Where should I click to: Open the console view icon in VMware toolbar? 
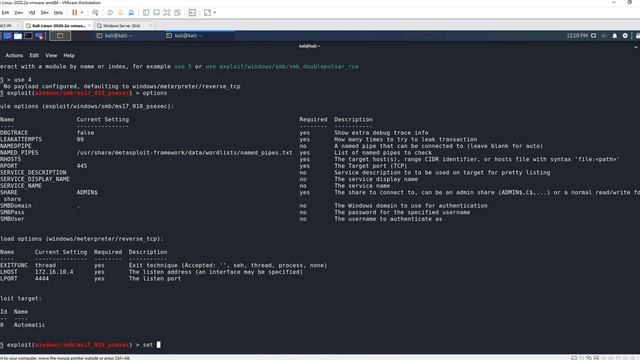(x=192, y=13)
